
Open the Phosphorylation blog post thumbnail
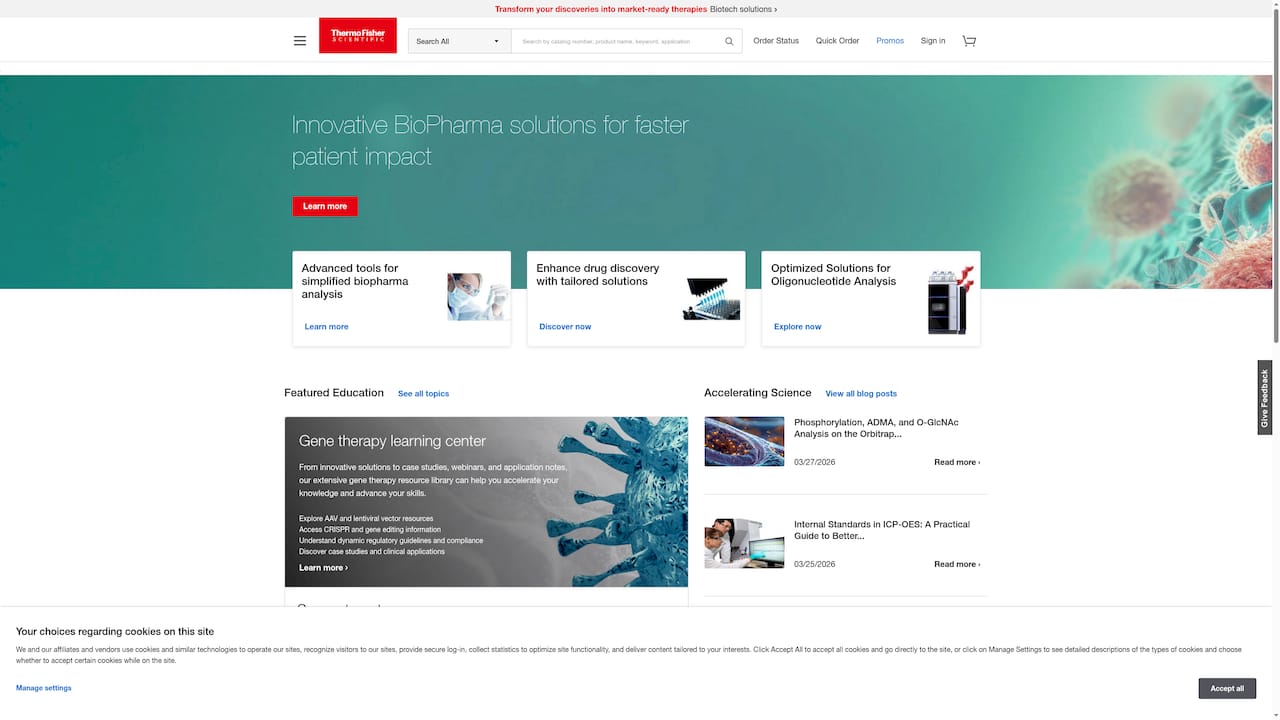point(744,441)
